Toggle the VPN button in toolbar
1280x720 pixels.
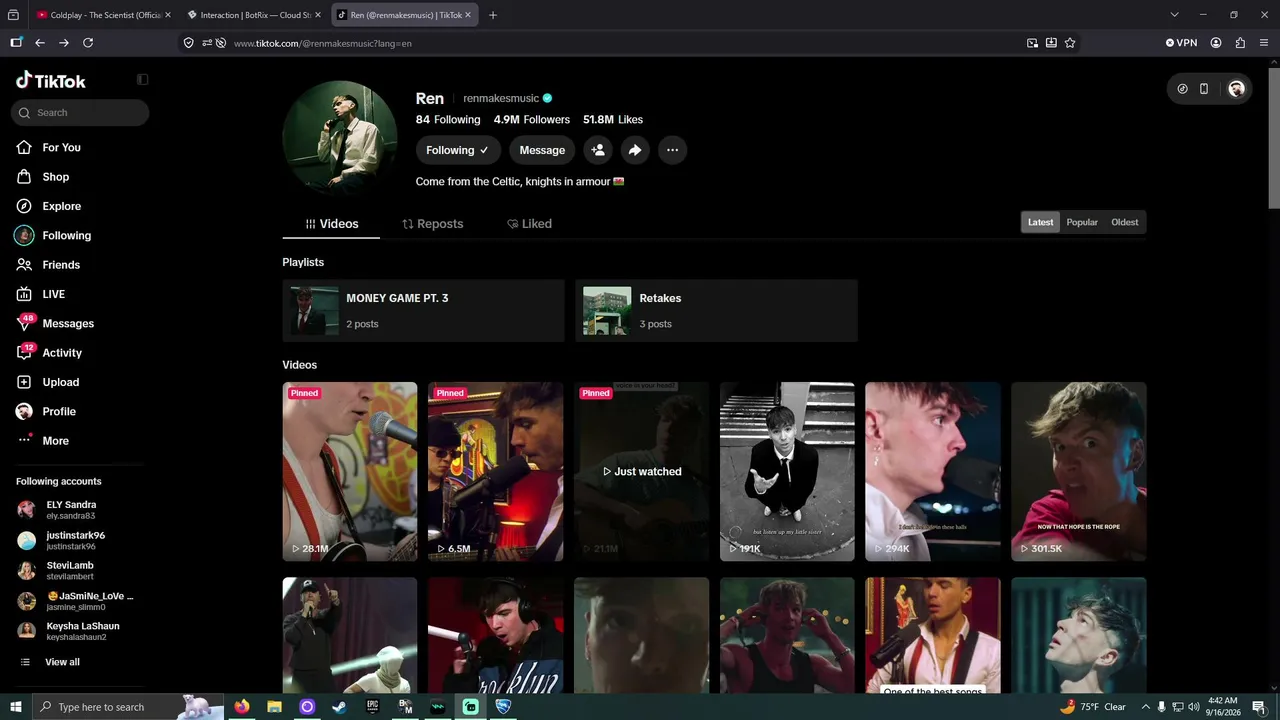[1181, 43]
